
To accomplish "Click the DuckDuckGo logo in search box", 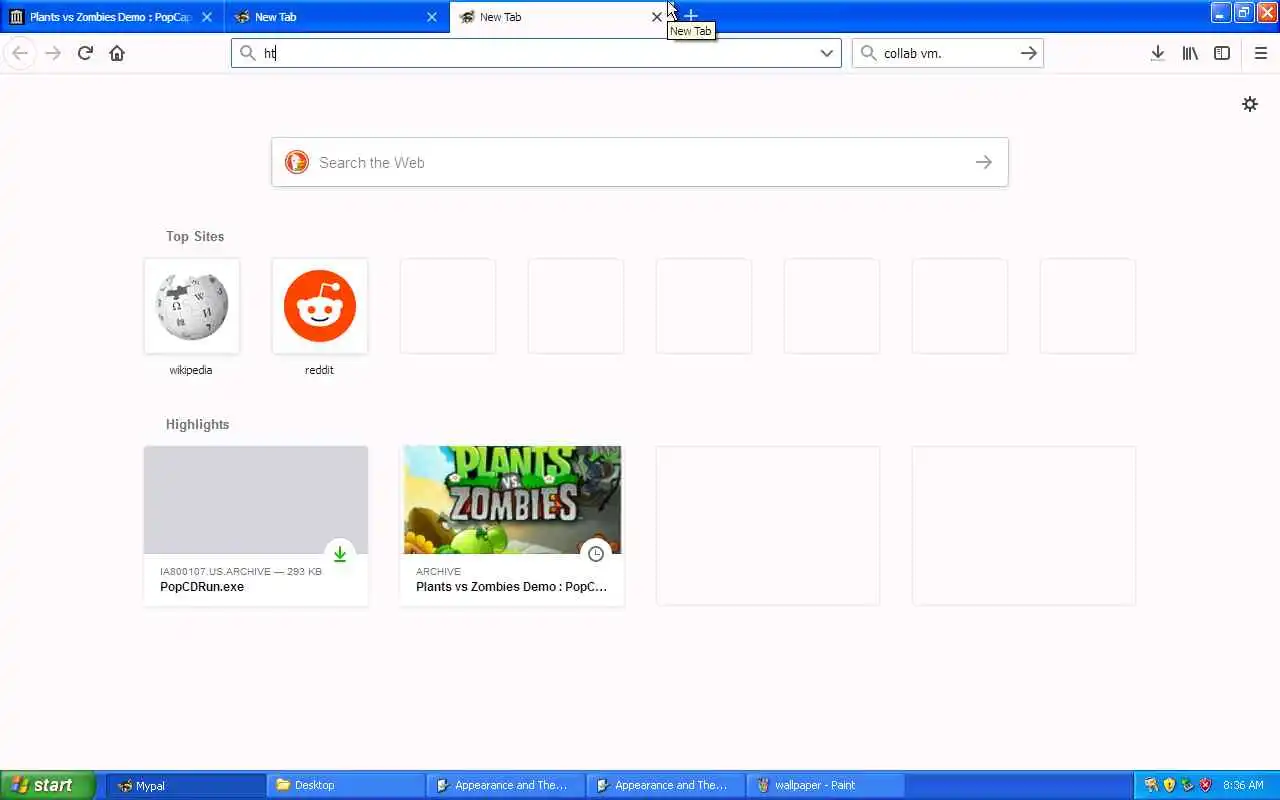I will 297,162.
